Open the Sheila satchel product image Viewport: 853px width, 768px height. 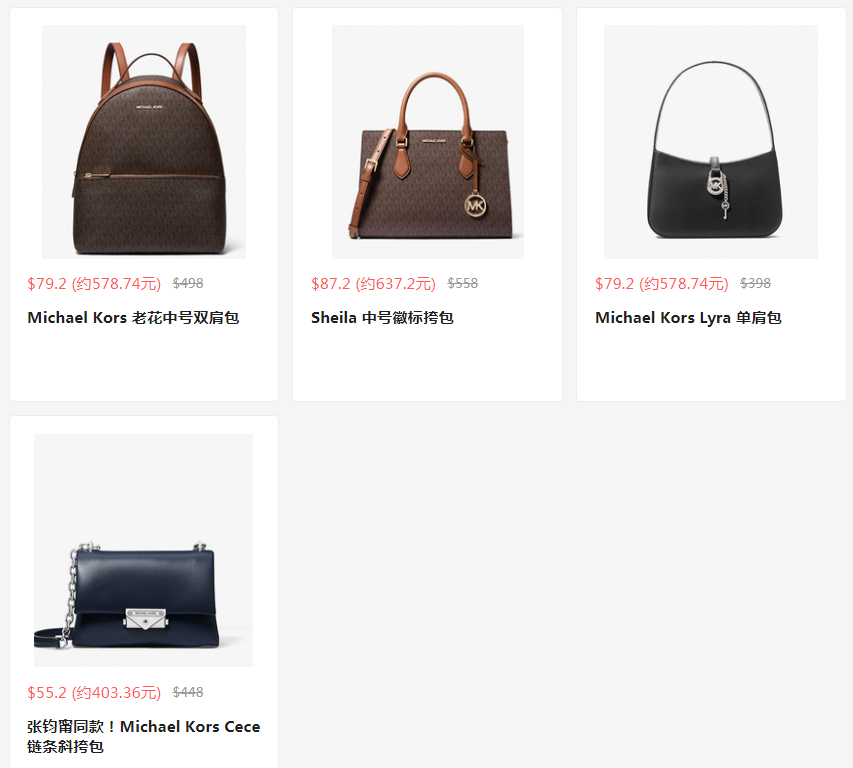click(428, 141)
